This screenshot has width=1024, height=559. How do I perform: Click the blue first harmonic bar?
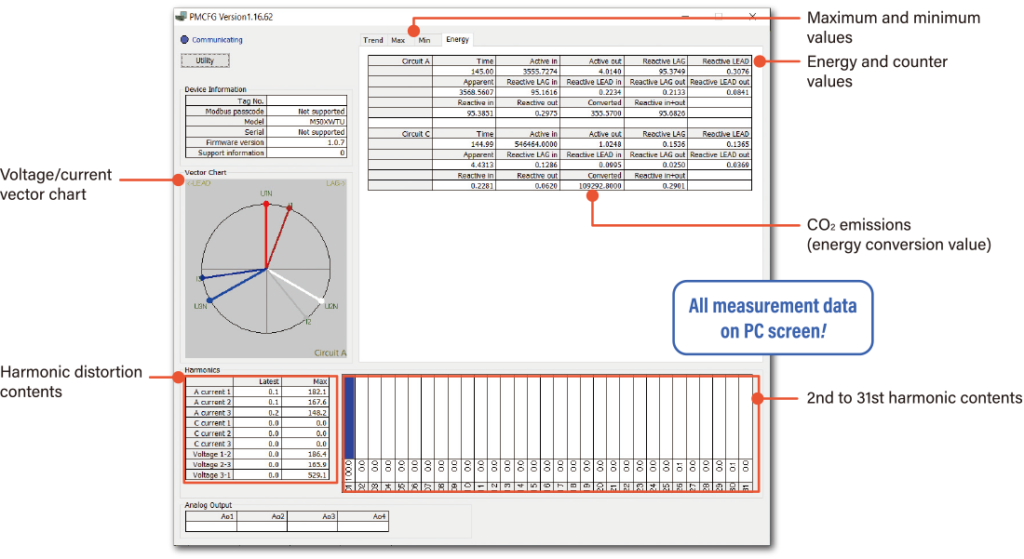(x=350, y=420)
